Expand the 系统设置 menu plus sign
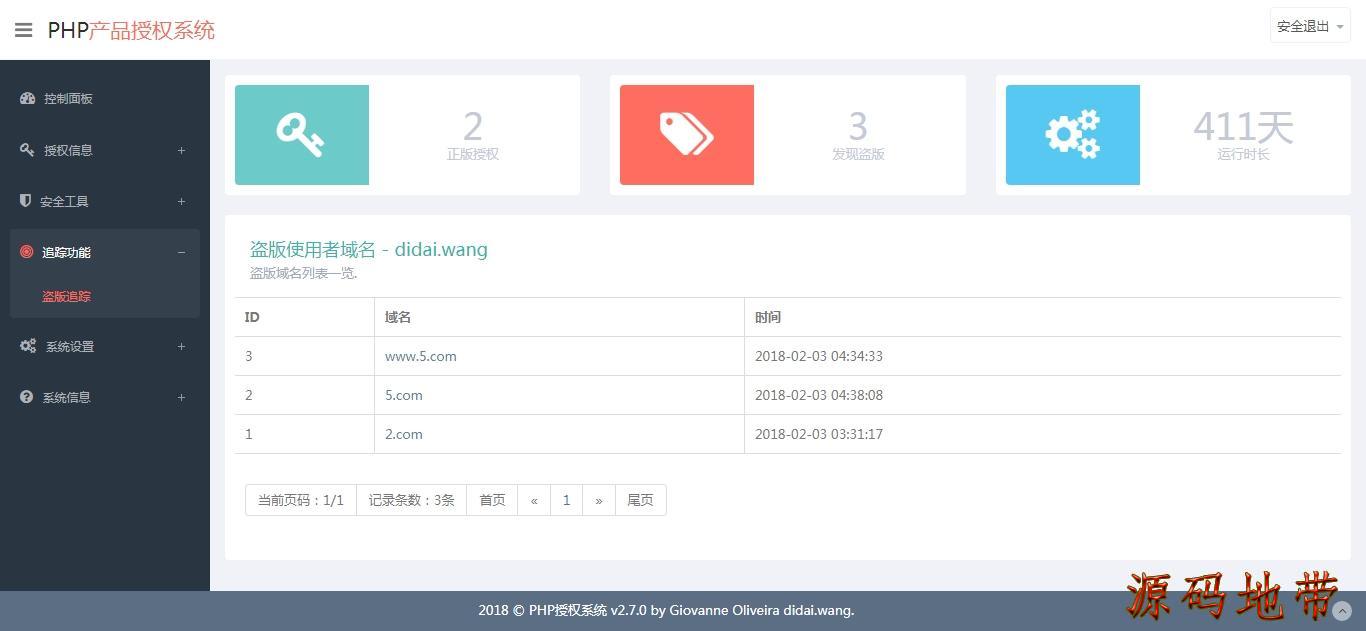The height and width of the screenshot is (631, 1366). click(x=181, y=346)
